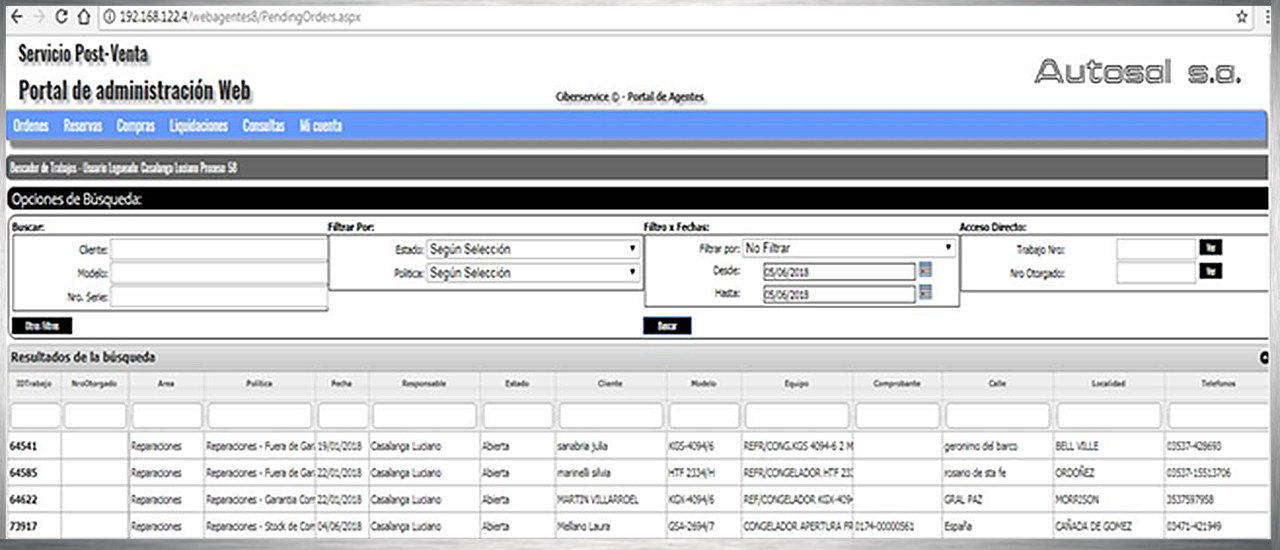This screenshot has height=550, width=1280.
Task: Reload the page with the refresh icon
Action: pyautogui.click(x=61, y=17)
